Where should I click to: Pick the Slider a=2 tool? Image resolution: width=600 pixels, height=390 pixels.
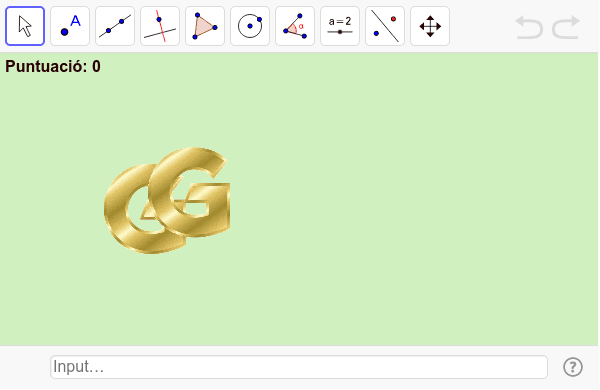[340, 26]
